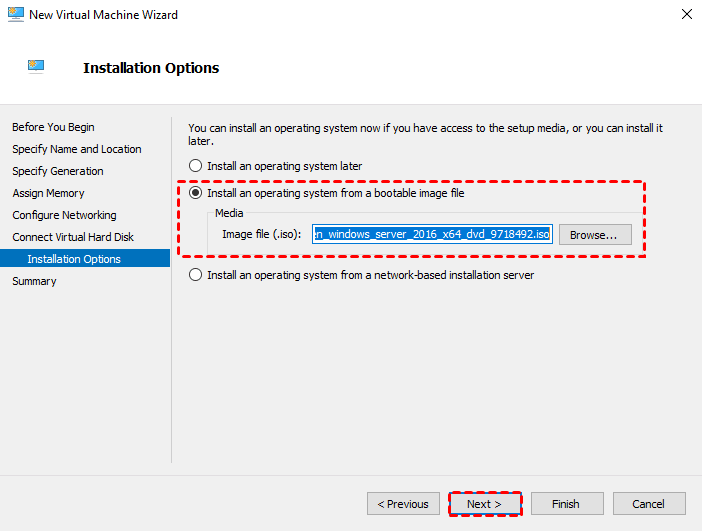Close the wizard window
Image resolution: width=702 pixels, height=531 pixels.
686,14
